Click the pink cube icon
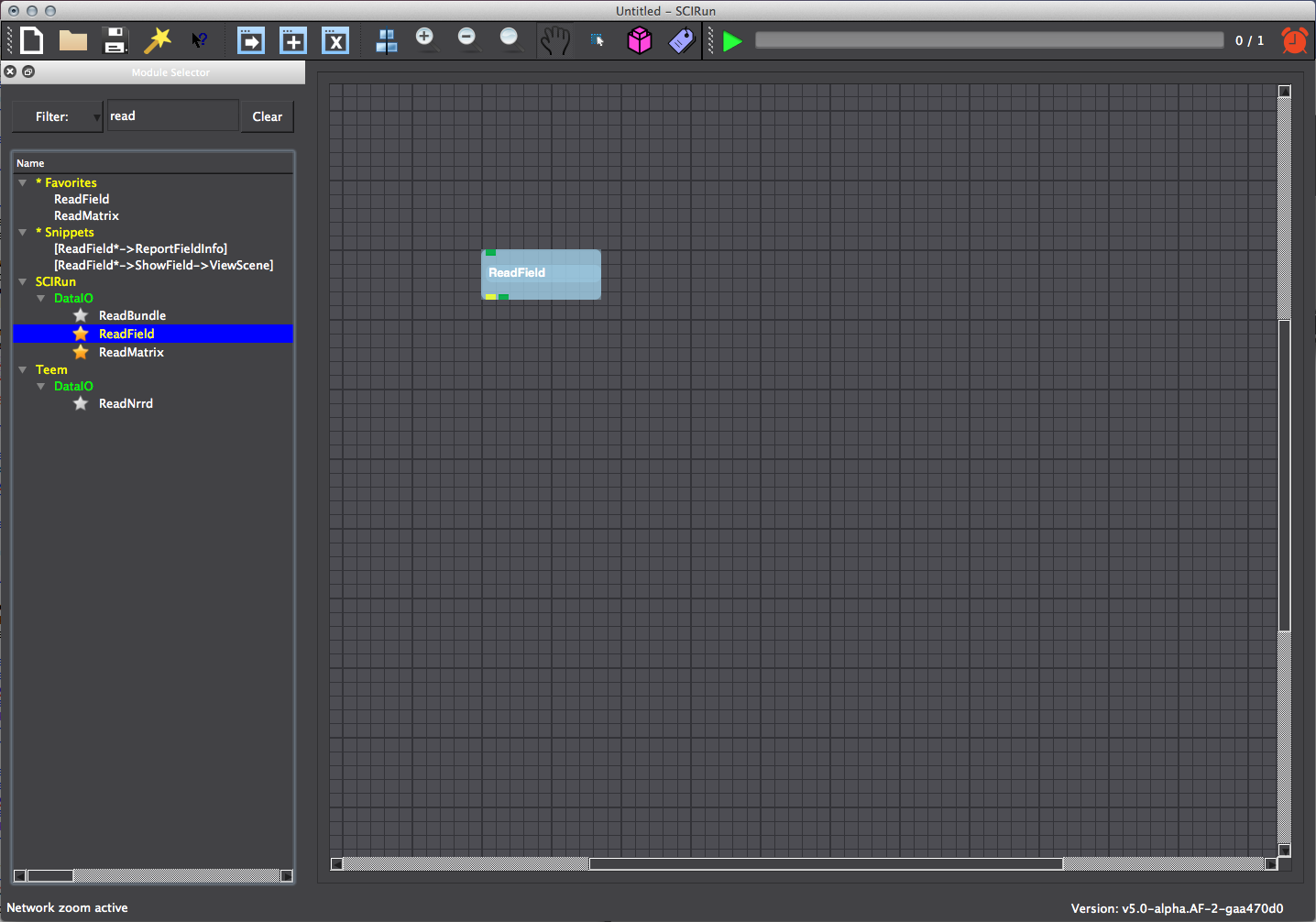This screenshot has height=922, width=1316. click(x=640, y=40)
